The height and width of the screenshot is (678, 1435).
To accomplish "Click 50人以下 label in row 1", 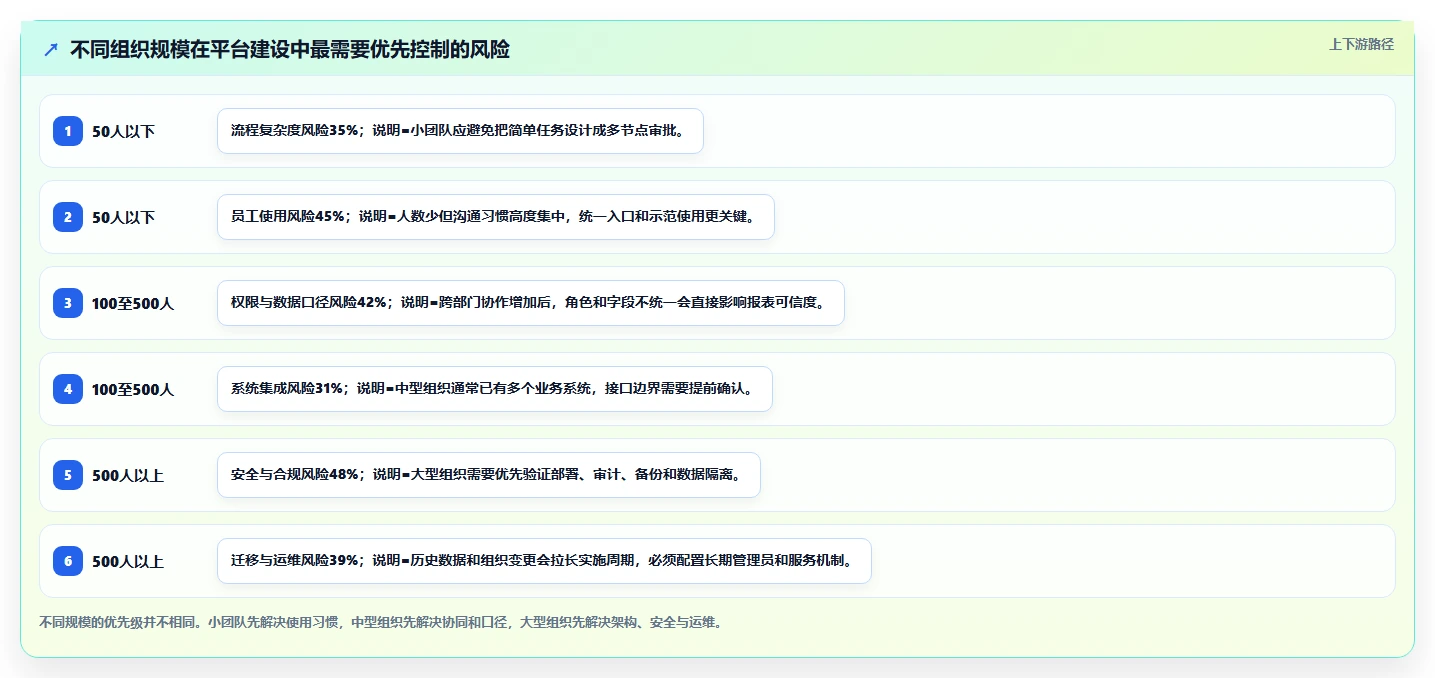I will (x=123, y=131).
